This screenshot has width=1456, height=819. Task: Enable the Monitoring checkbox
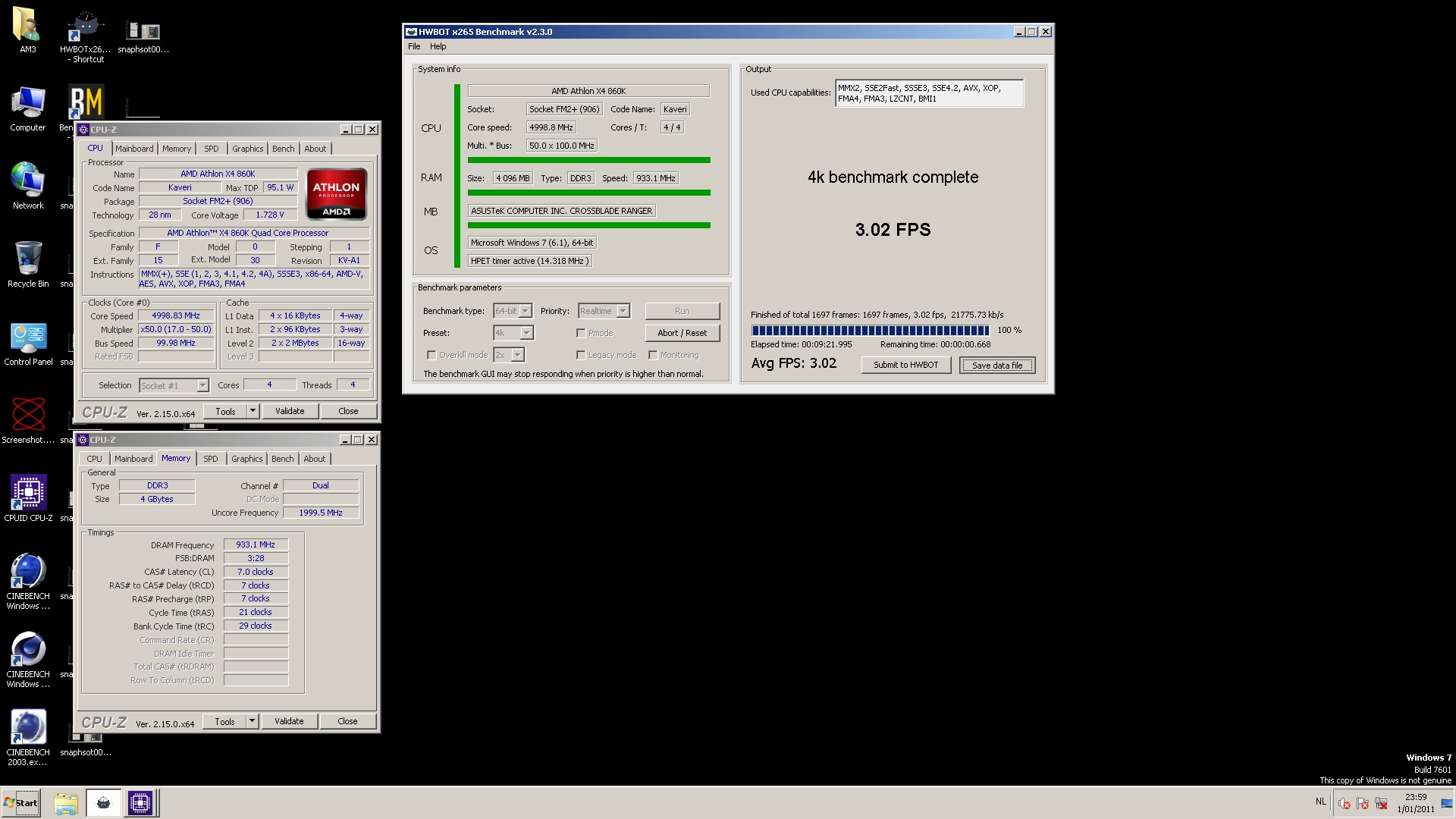653,355
